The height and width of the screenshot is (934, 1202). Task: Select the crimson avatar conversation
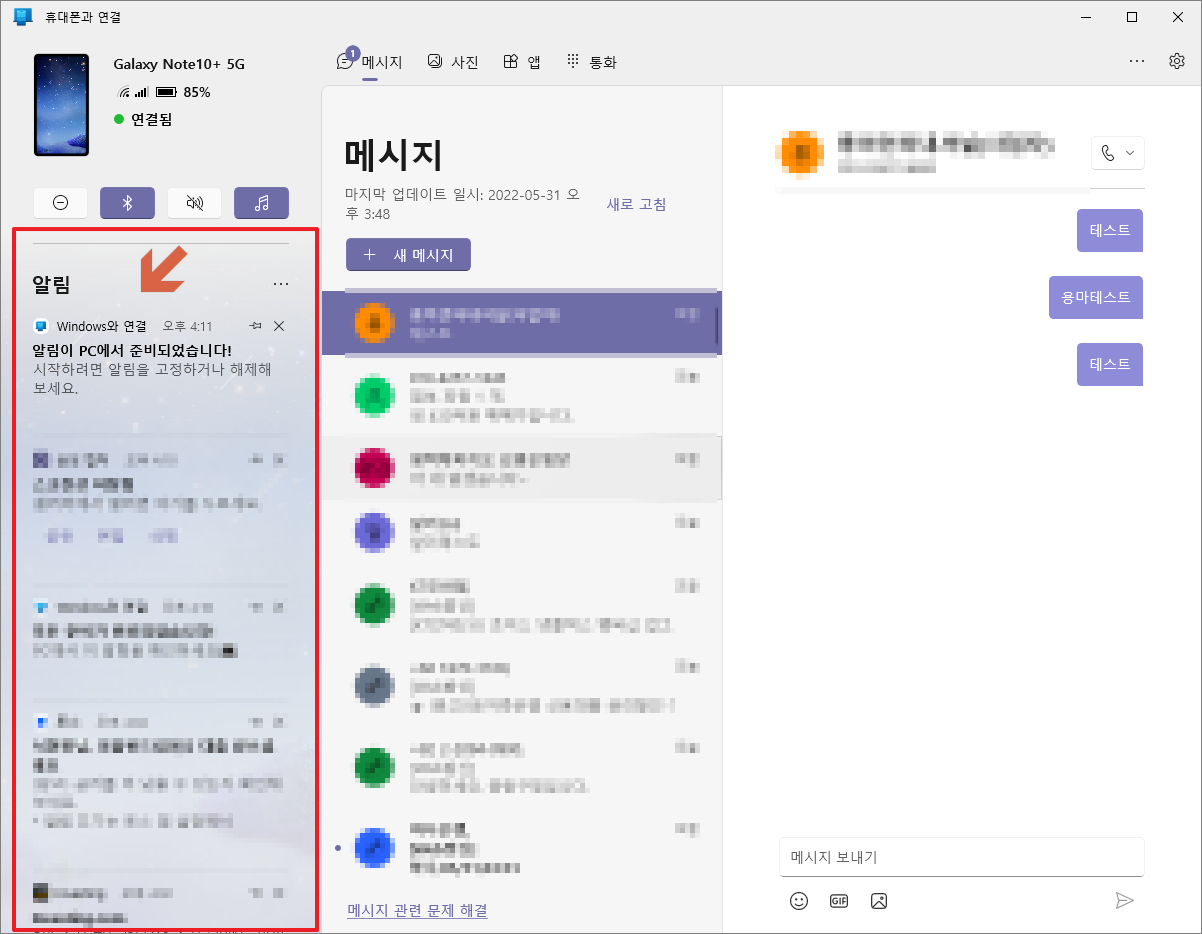click(521, 467)
